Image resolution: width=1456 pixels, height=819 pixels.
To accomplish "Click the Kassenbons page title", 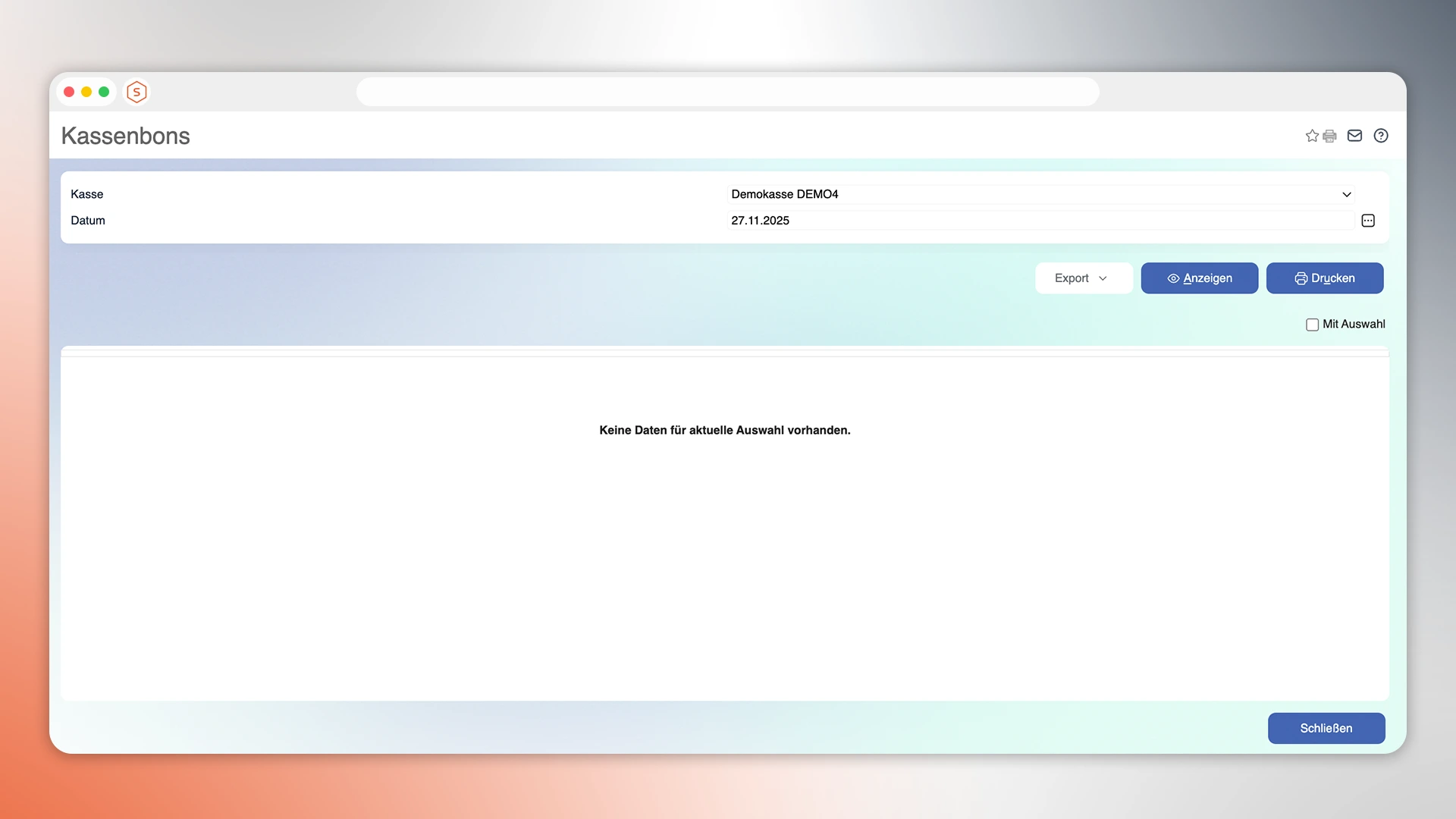I will coord(126,136).
